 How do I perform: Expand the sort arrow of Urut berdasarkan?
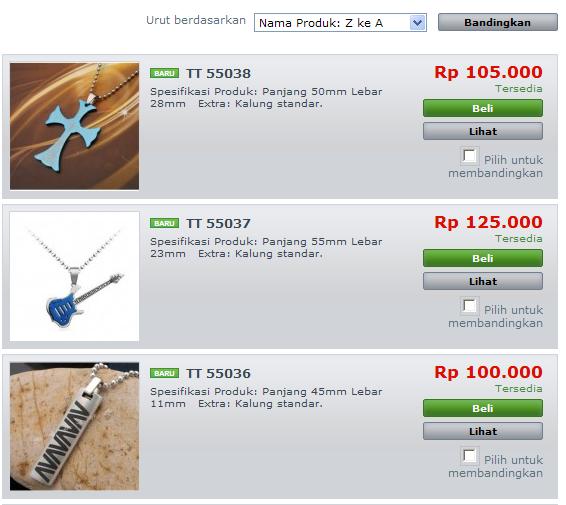pyautogui.click(x=418, y=23)
